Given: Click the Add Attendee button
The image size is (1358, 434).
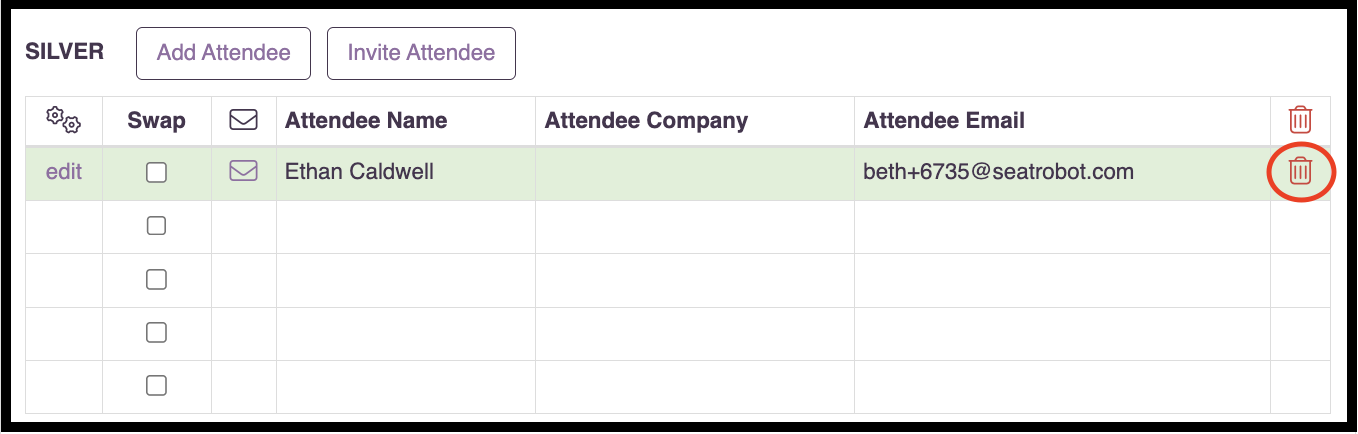Looking at the screenshot, I should pyautogui.click(x=224, y=53).
